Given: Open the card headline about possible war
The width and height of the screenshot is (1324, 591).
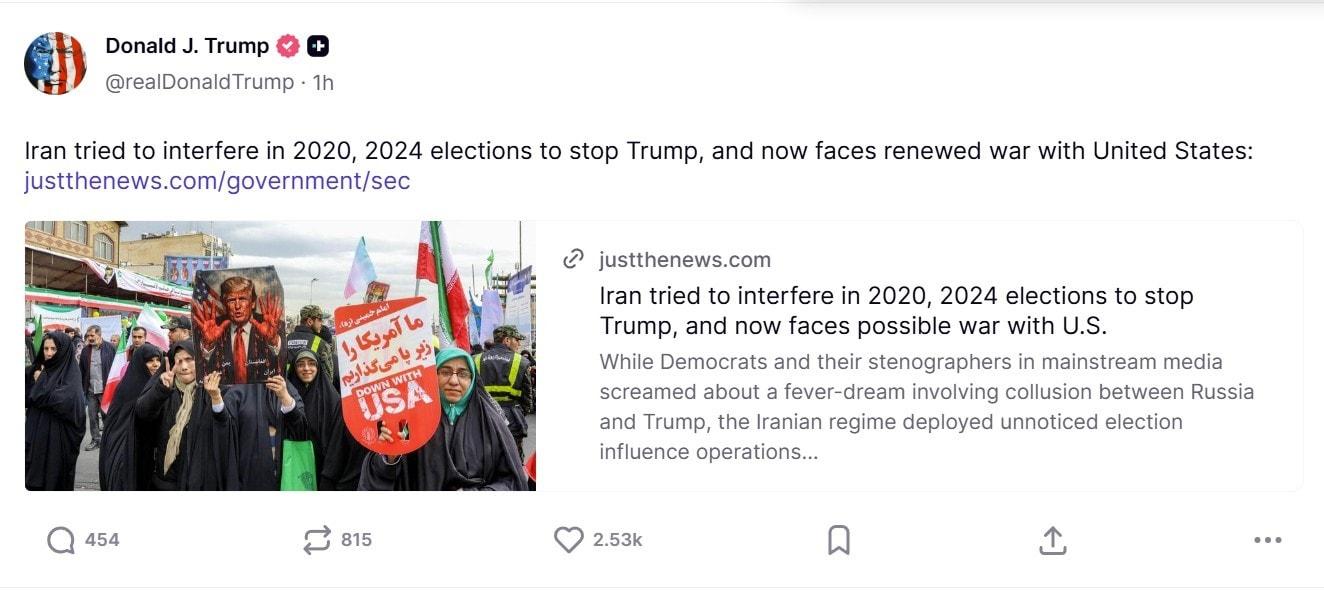Looking at the screenshot, I should coord(896,311).
